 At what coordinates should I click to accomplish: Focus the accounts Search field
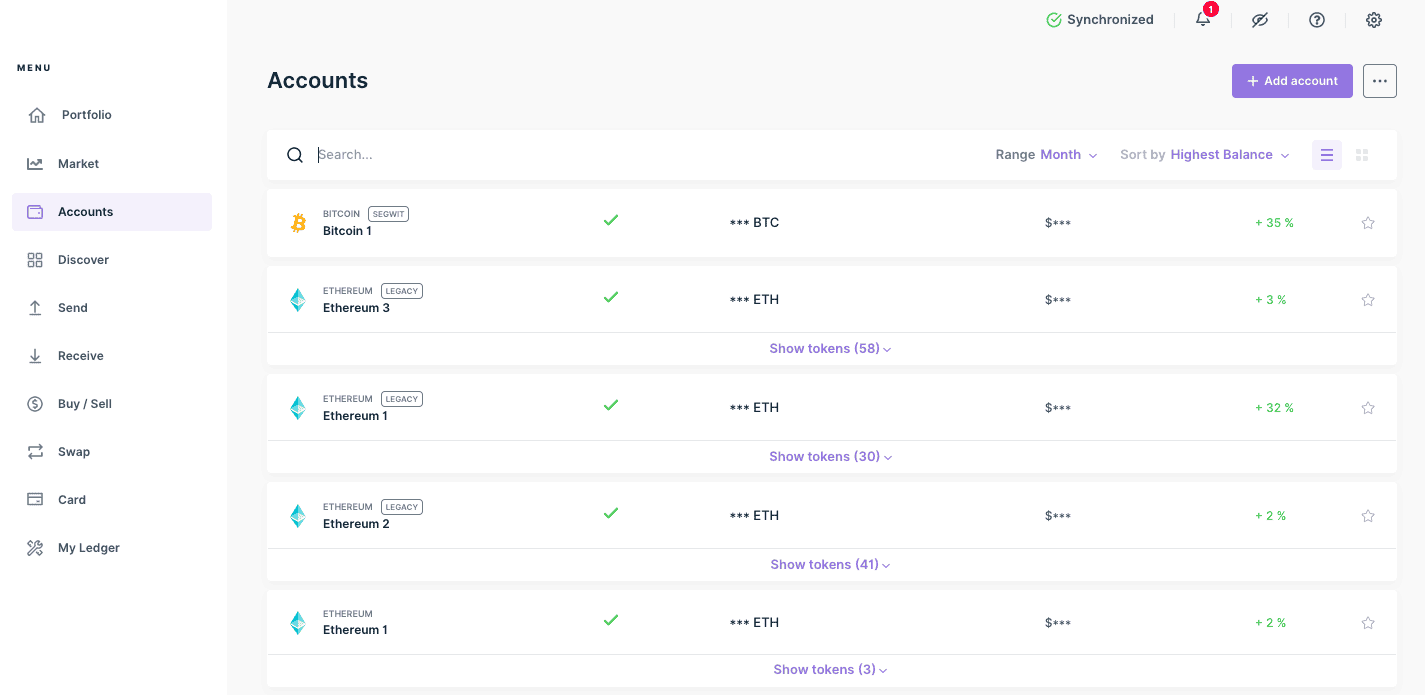[600, 155]
